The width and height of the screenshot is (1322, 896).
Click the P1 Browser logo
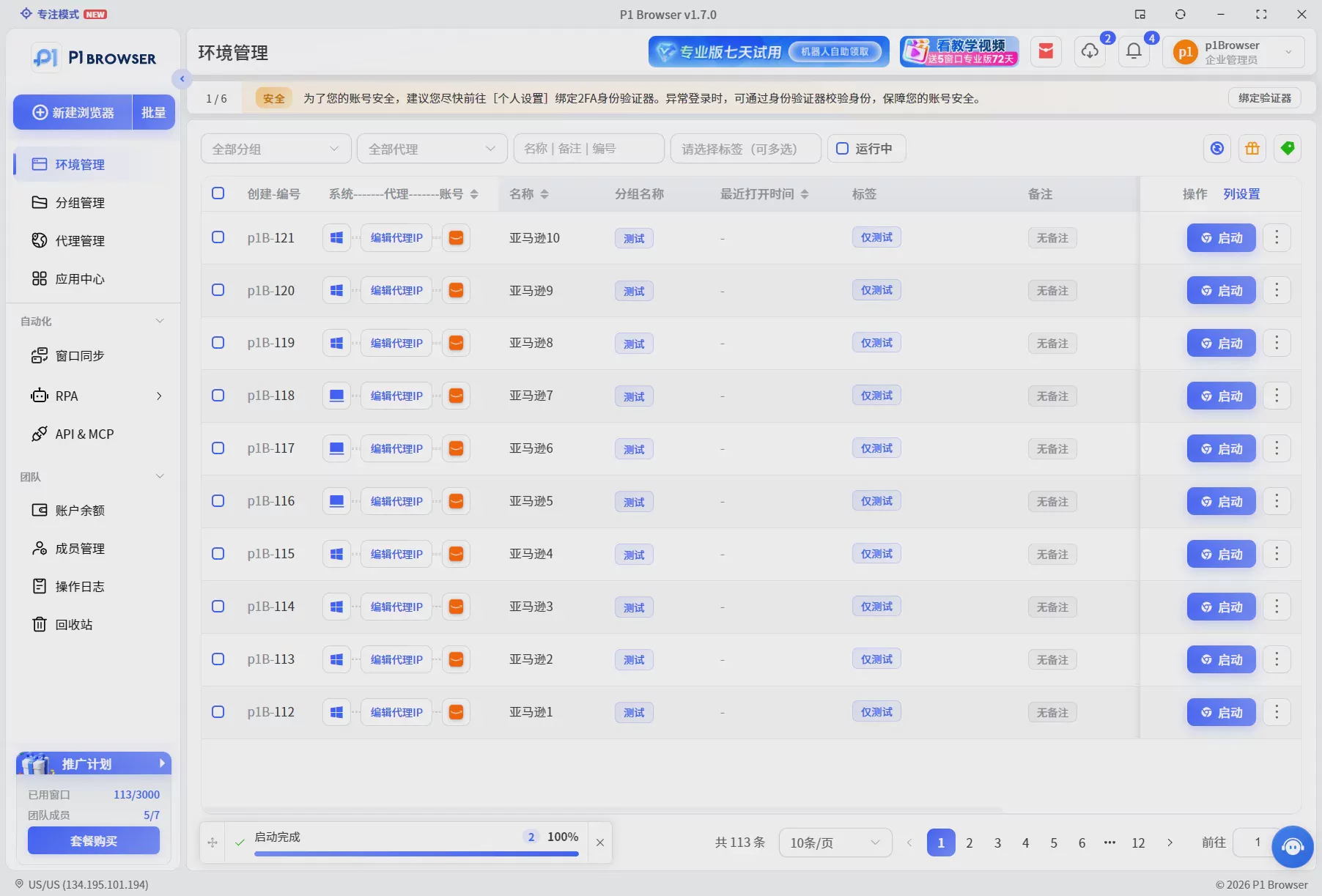[x=94, y=58]
